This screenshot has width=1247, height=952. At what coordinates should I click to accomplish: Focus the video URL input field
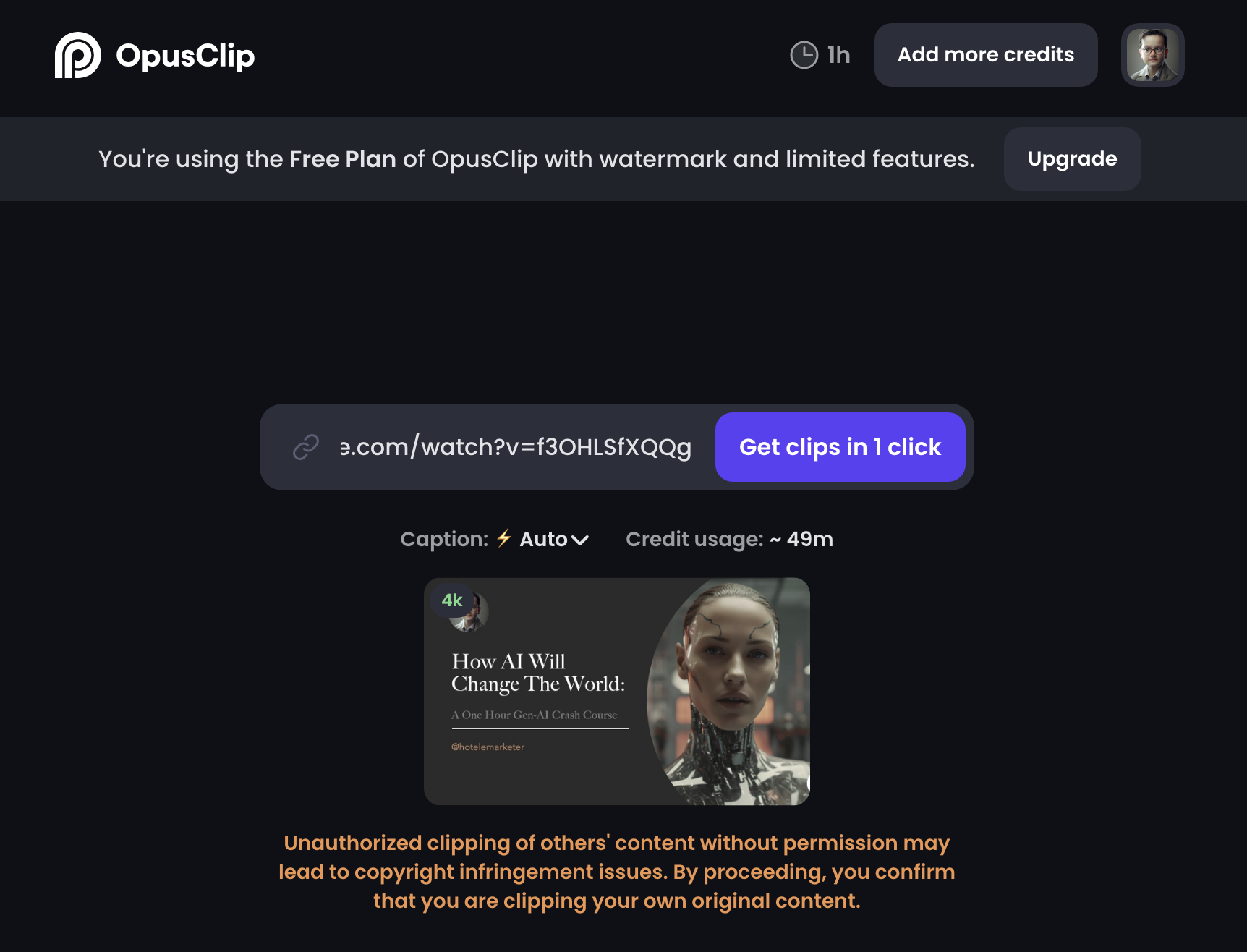pos(515,447)
